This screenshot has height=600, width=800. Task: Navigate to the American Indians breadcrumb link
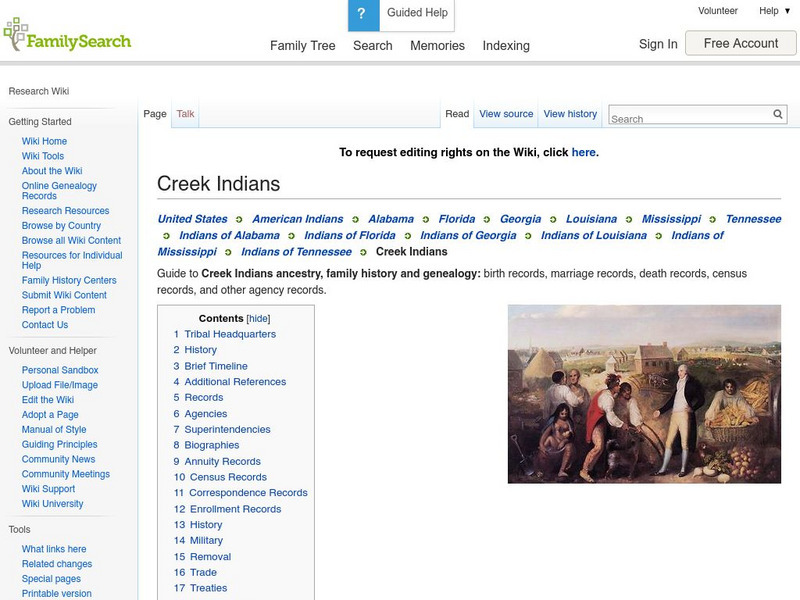(295, 218)
